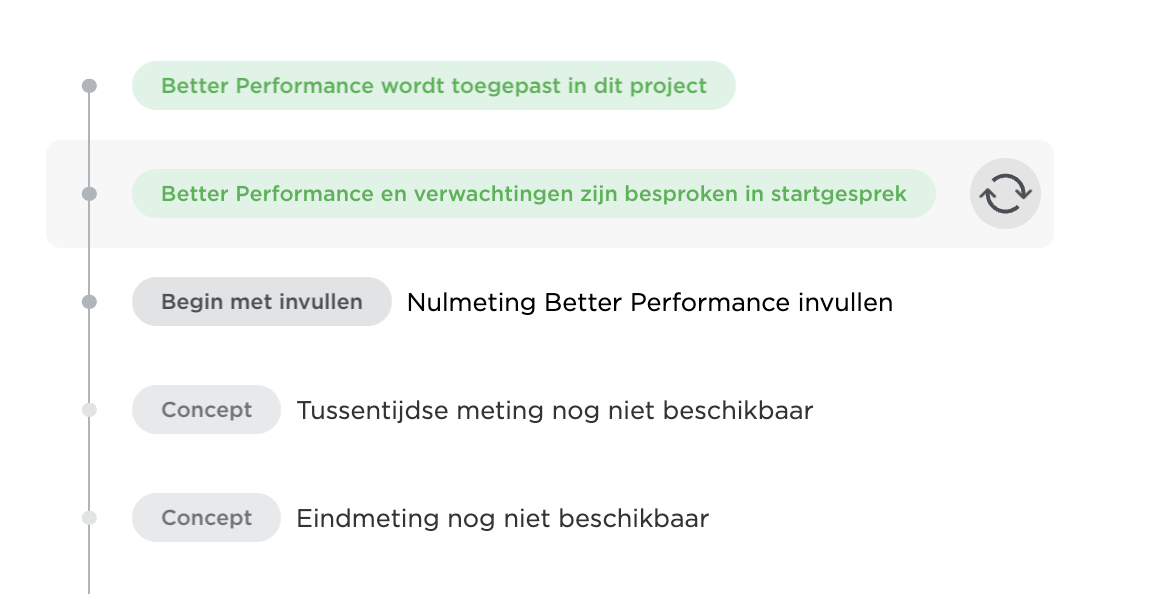Image resolution: width=1176 pixels, height=594 pixels.
Task: Select timeline dot beside 'Begin met invullen'
Action: pyautogui.click(x=89, y=302)
